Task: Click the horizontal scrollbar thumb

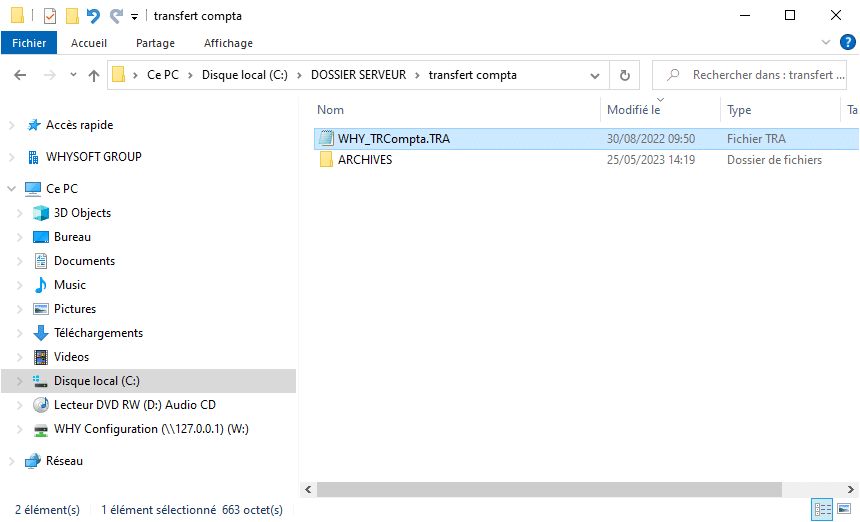Action: (549, 489)
